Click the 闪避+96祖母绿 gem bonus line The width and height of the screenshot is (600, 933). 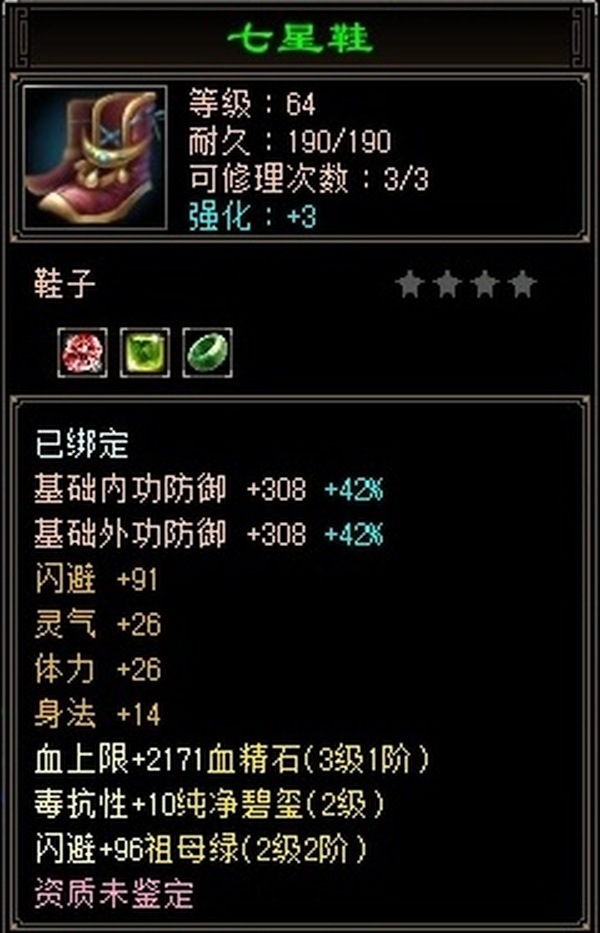coord(201,849)
